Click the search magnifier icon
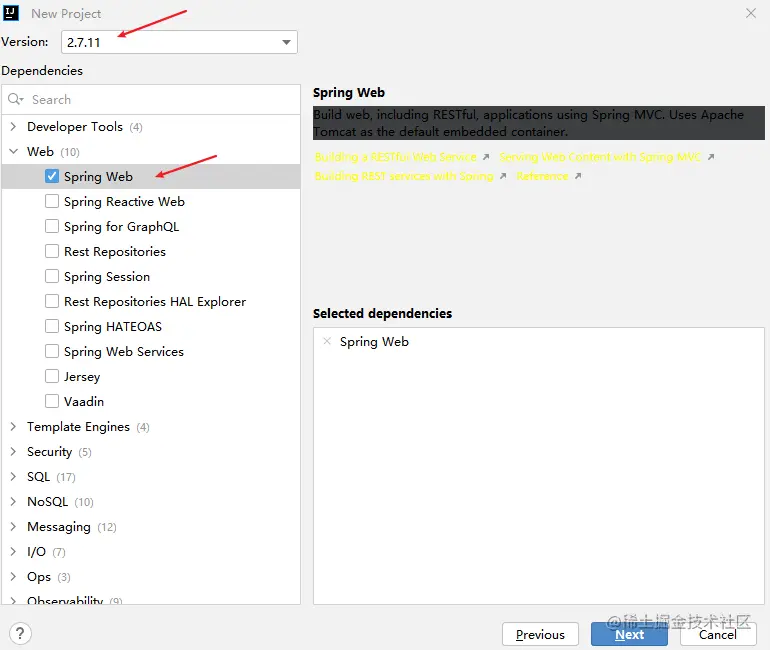The width and height of the screenshot is (770, 650). pos(15,99)
